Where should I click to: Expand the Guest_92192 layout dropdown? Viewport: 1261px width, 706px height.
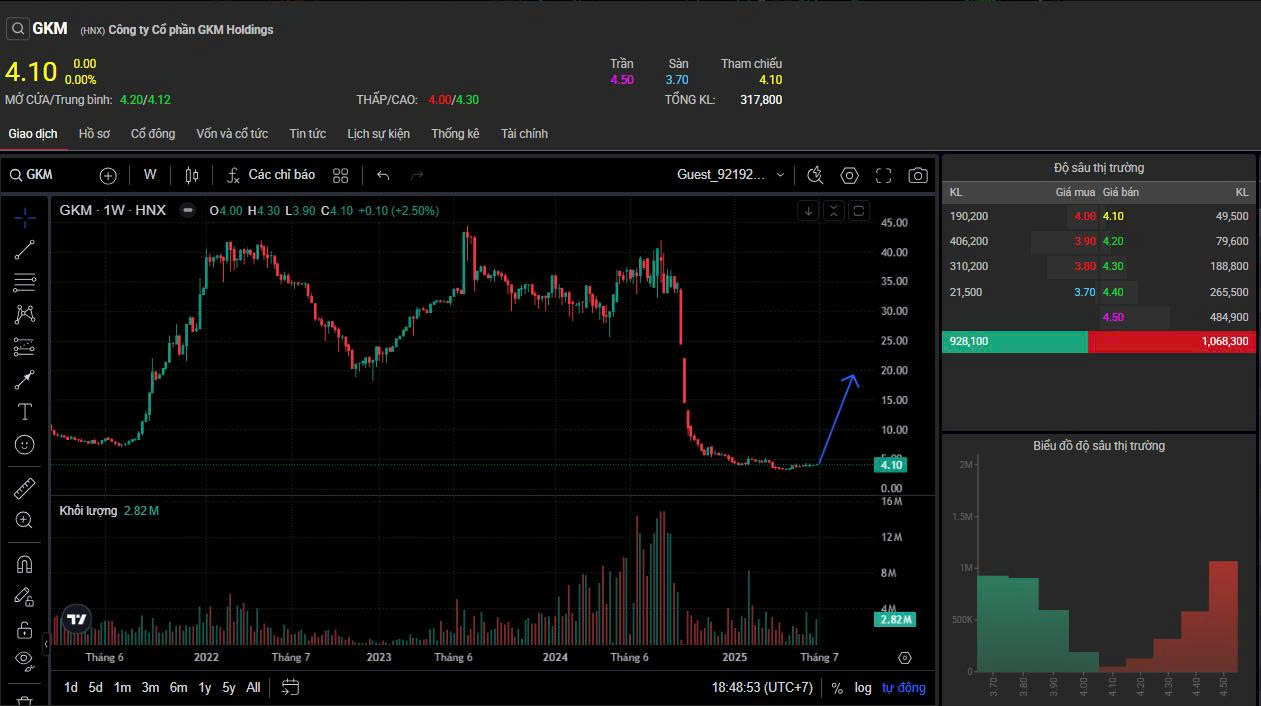(x=731, y=175)
